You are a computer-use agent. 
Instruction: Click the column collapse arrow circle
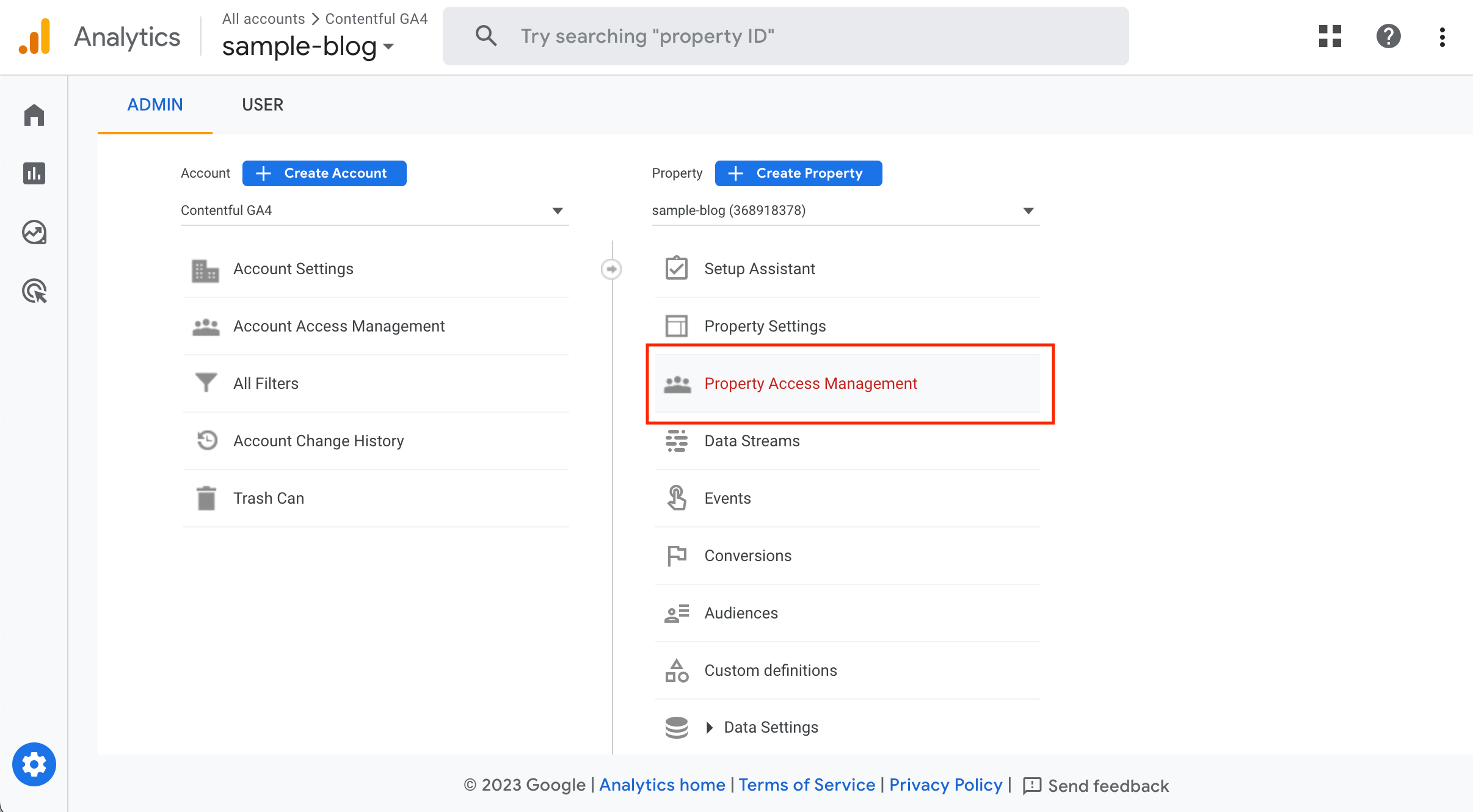(611, 269)
